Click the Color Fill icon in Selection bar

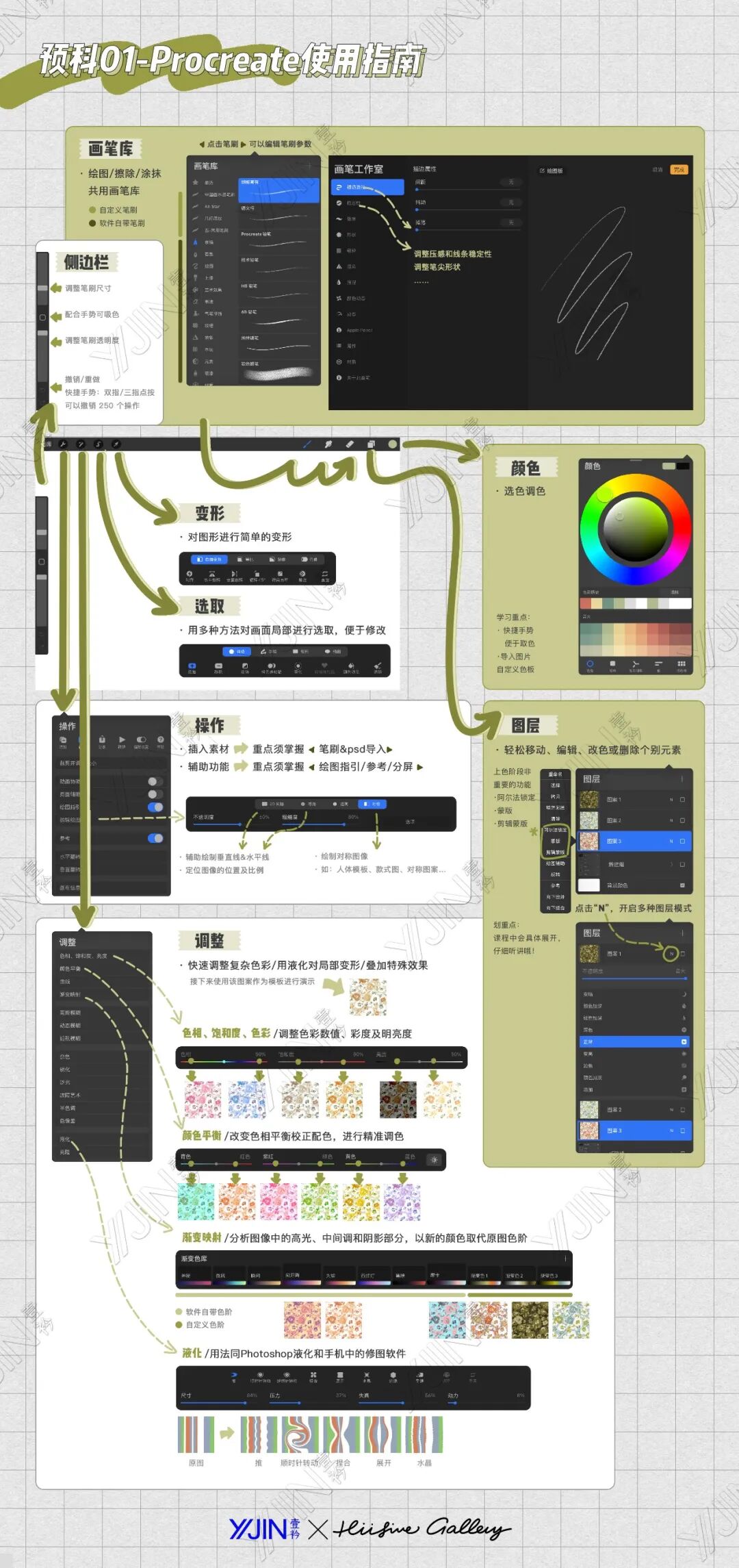pos(351,666)
